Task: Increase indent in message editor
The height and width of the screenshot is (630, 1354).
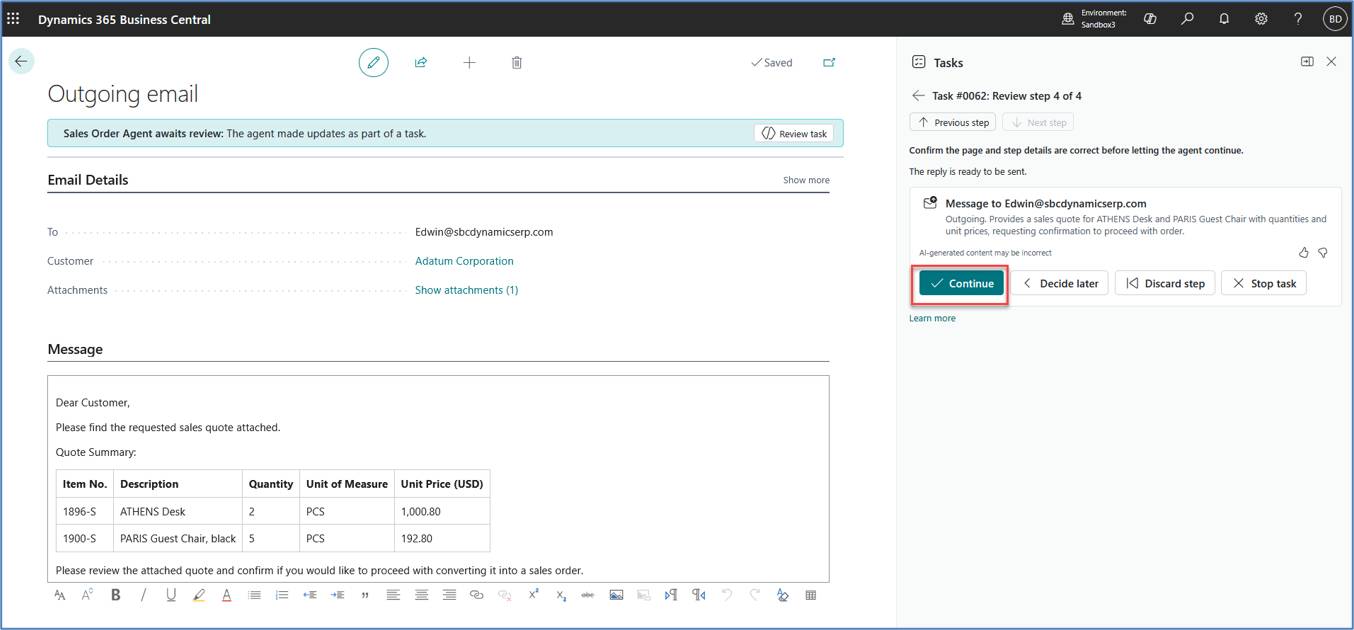Action: tap(338, 595)
